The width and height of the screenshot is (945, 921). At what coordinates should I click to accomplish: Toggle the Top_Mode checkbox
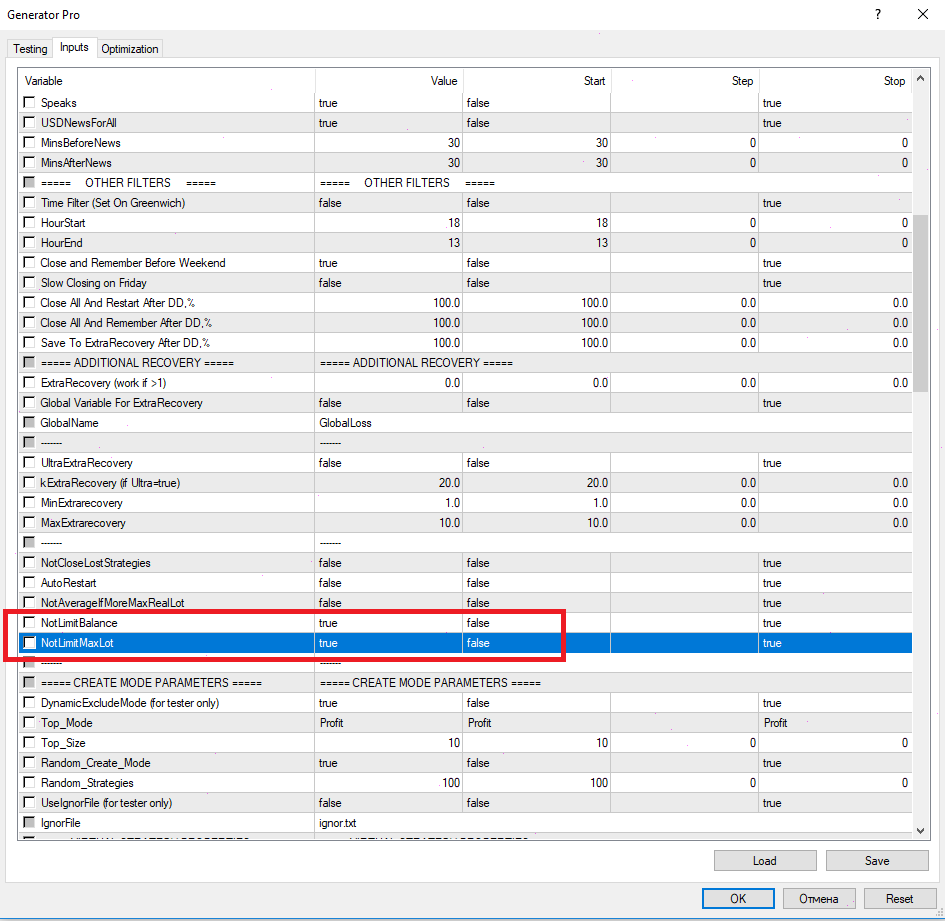[29, 722]
